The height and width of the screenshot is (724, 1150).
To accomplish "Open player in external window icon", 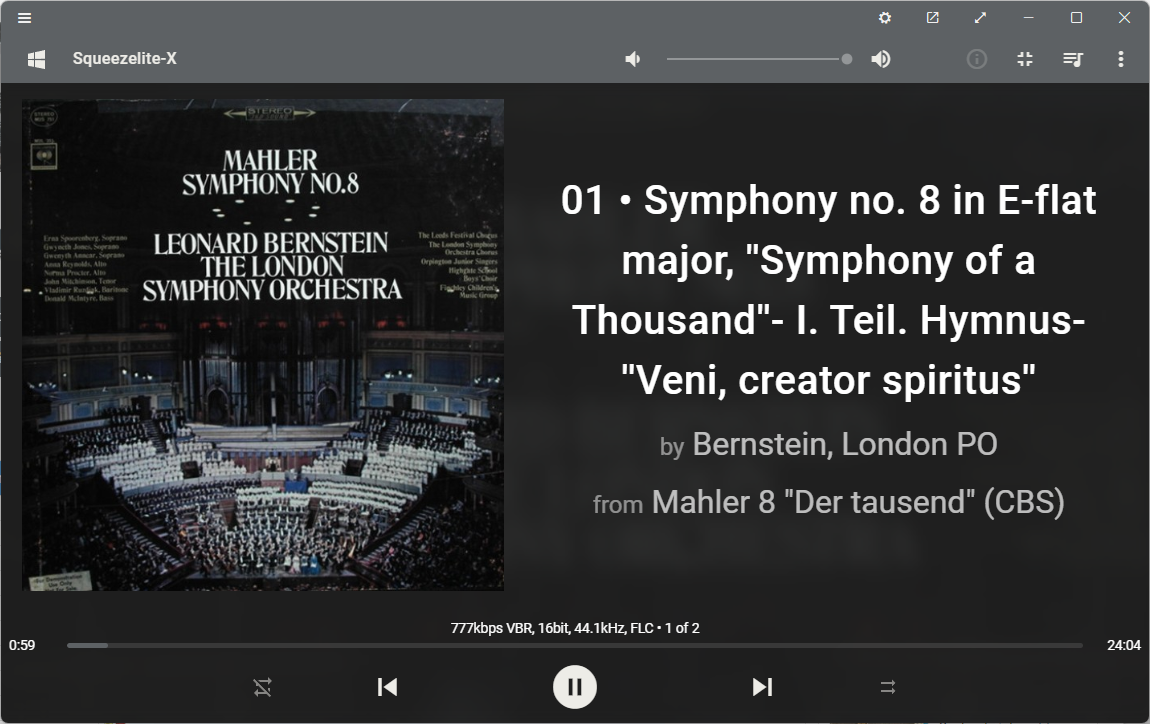I will pos(932,18).
